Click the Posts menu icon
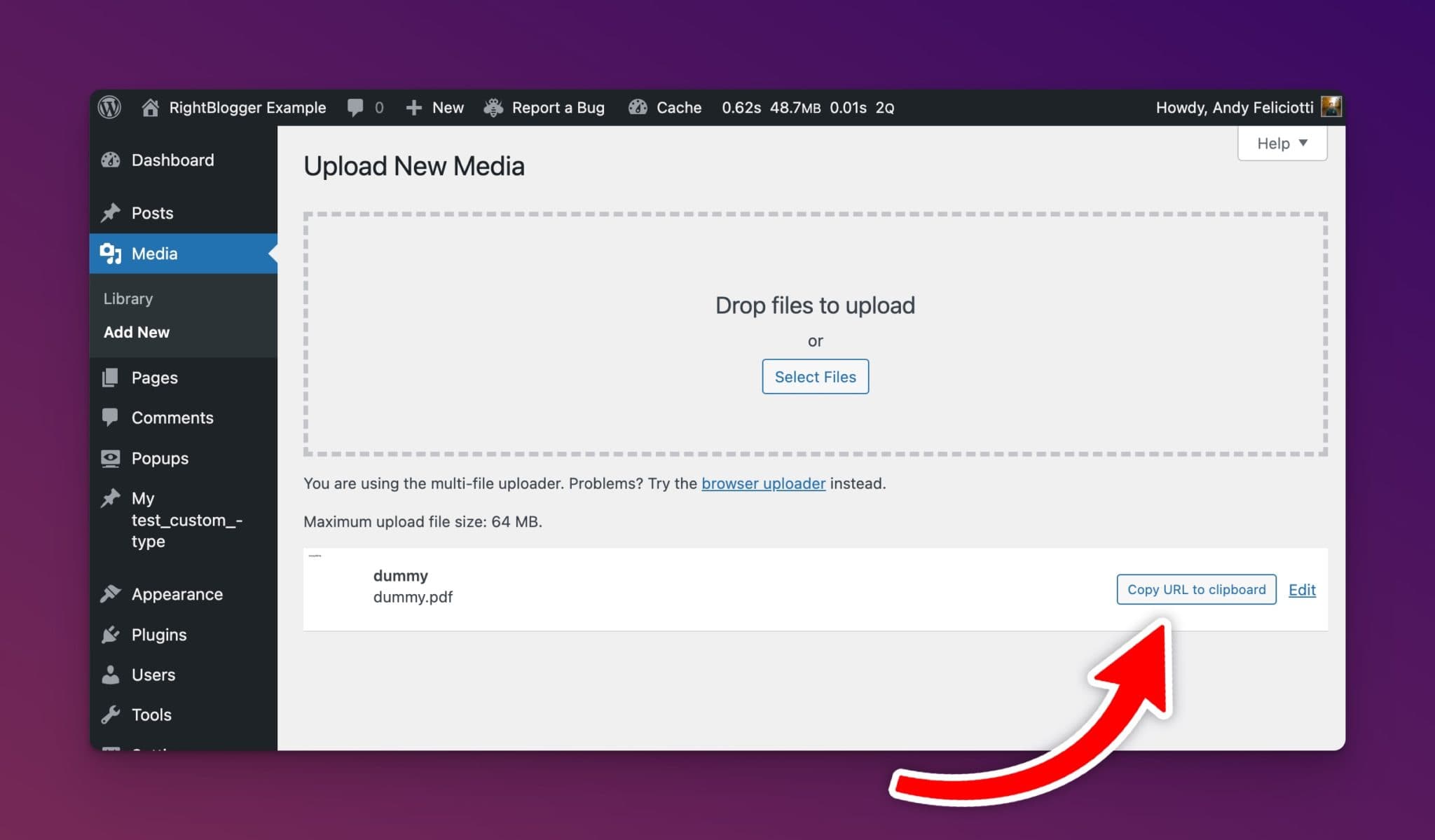 point(112,212)
